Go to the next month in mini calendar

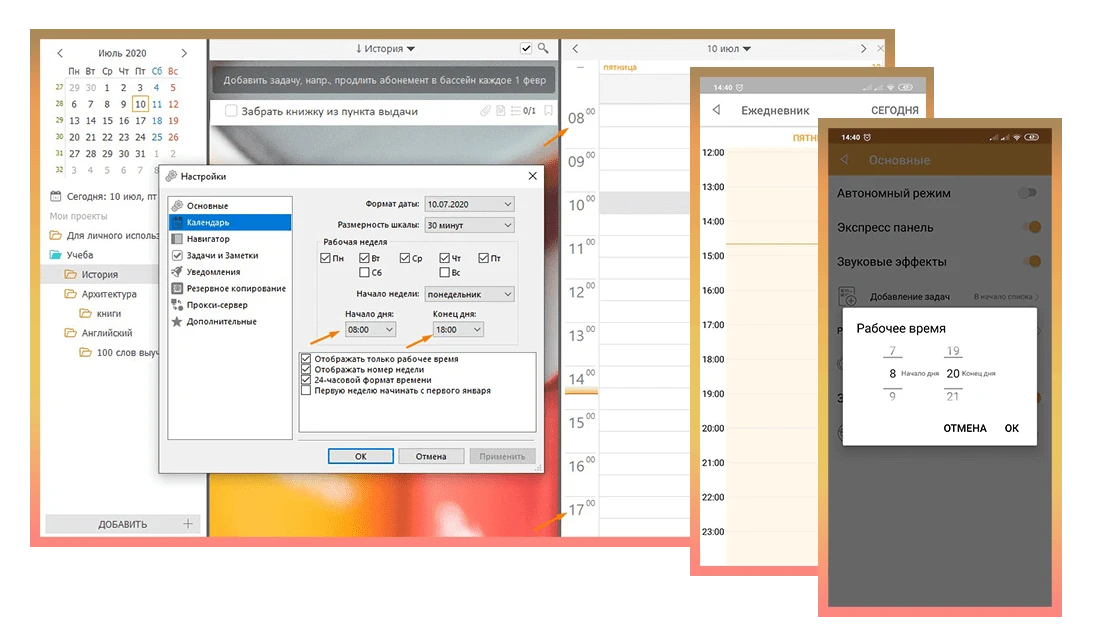(184, 53)
